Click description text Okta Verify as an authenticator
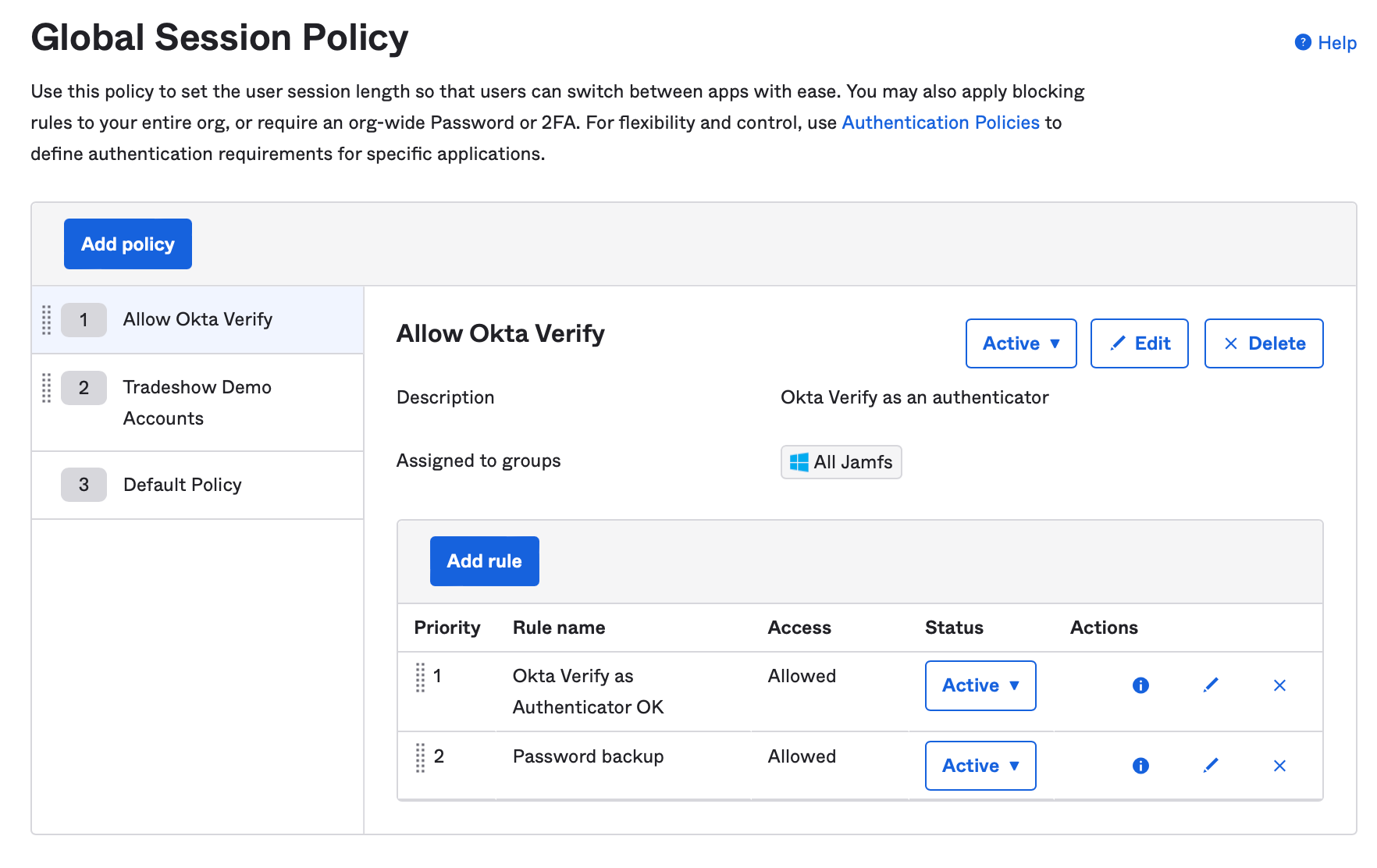1377x868 pixels. point(914,397)
